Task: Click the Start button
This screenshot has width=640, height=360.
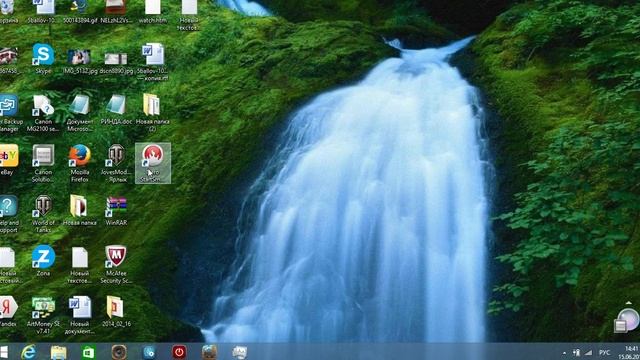Action: click(x=4, y=352)
